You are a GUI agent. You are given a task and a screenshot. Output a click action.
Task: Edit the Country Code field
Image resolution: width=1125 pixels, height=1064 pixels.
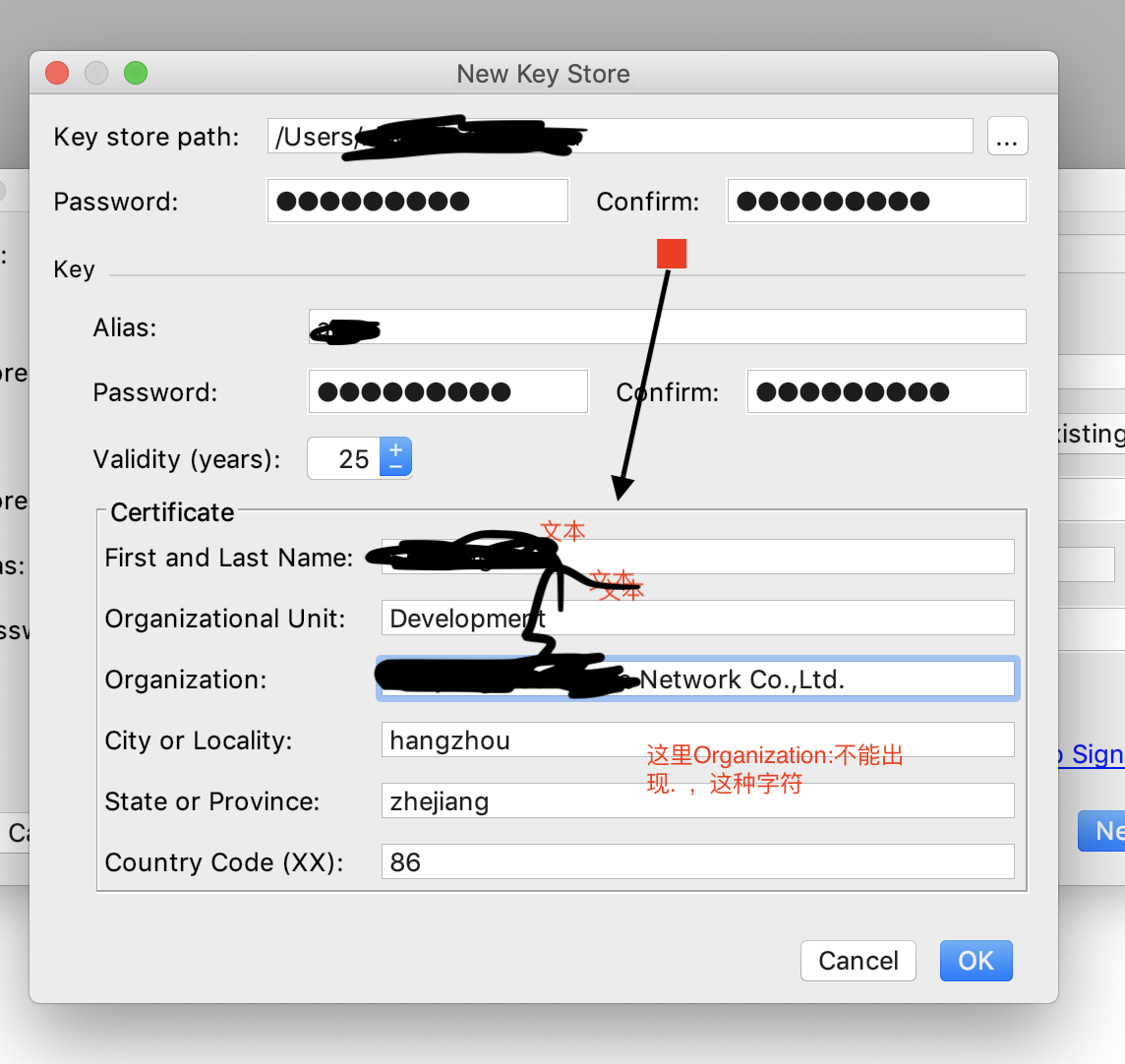point(697,861)
